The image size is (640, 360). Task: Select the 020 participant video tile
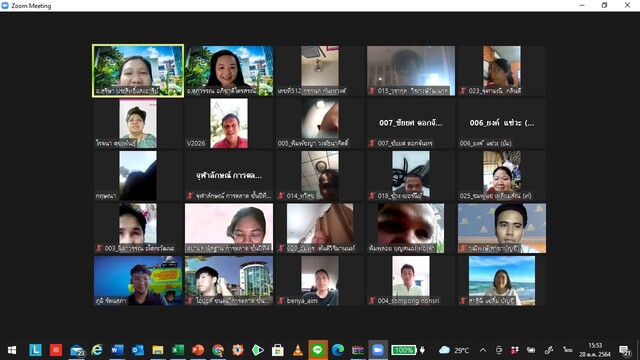(x=320, y=228)
